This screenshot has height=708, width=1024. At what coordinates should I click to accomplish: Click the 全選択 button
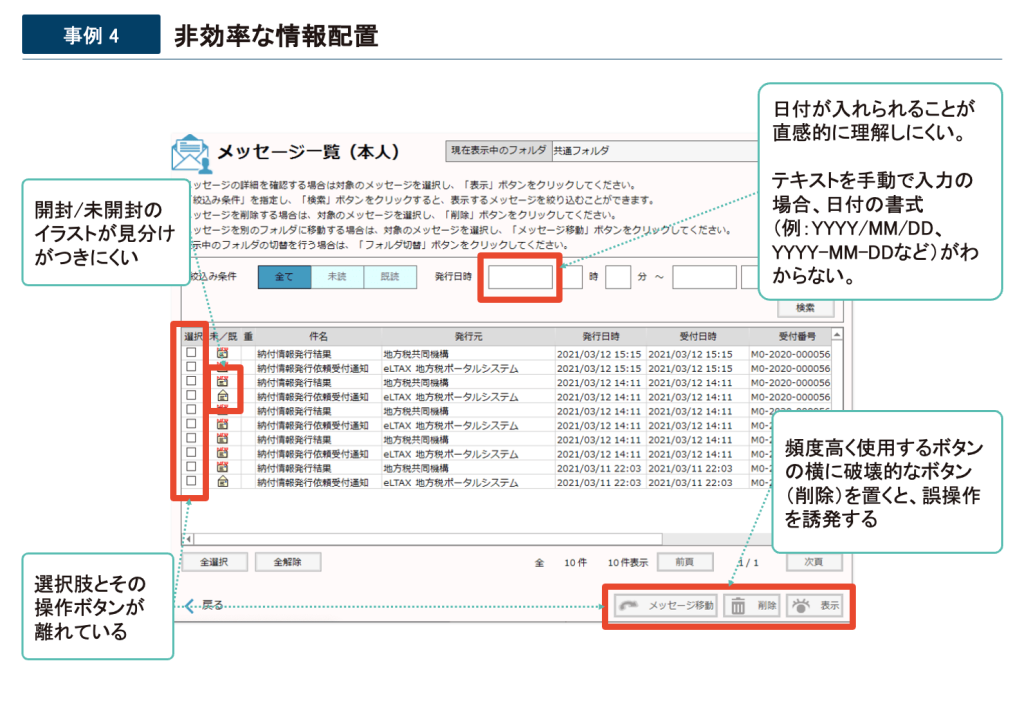tap(216, 562)
